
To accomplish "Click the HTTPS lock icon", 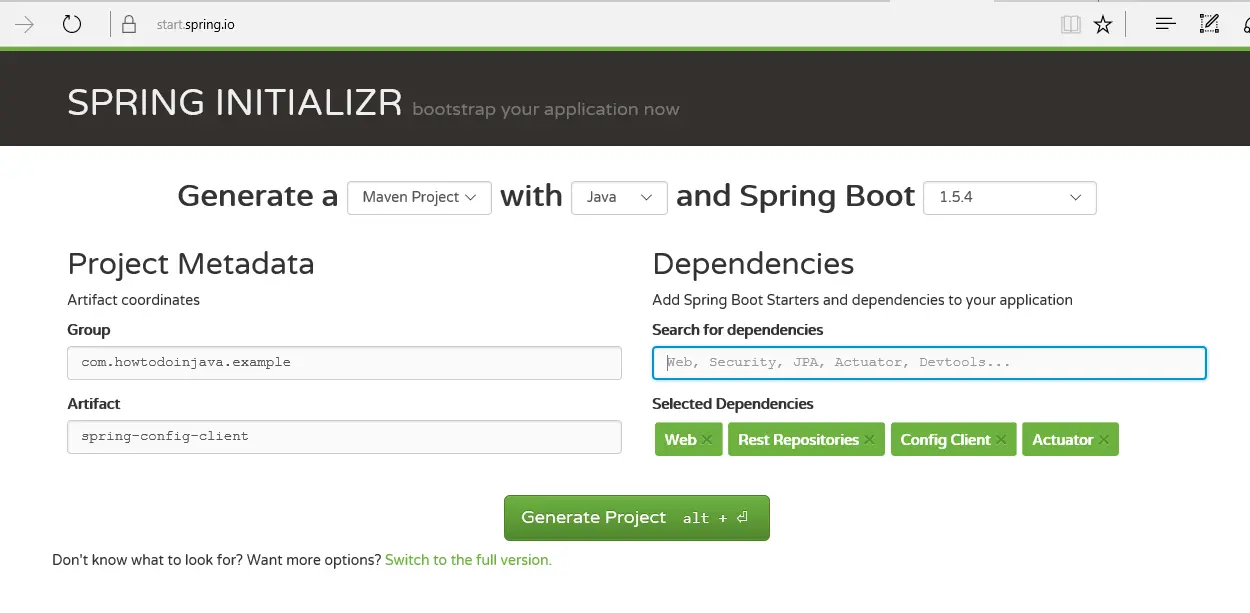I will point(128,23).
